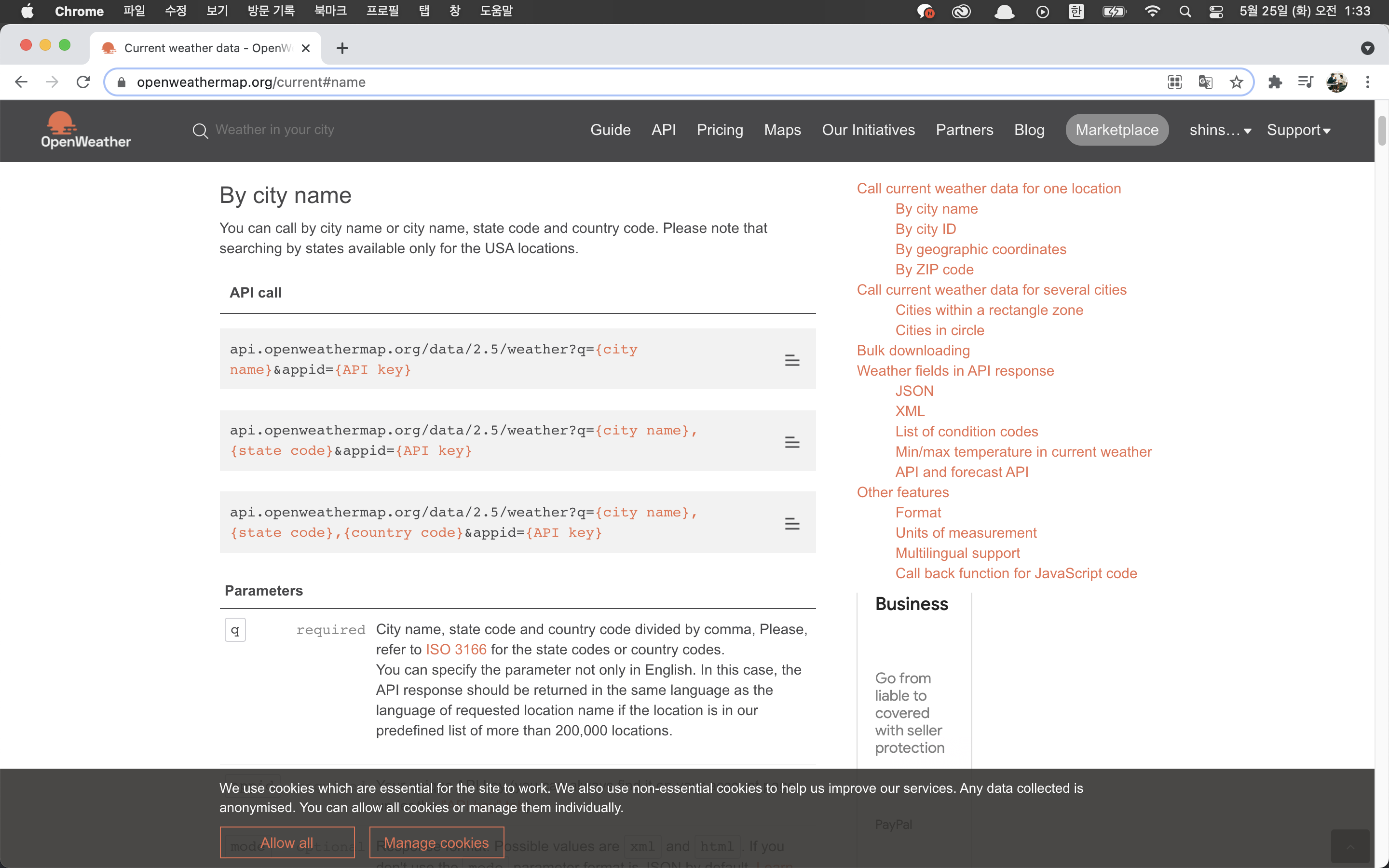1389x868 pixels.
Task: Open Google Translate icon in address bar
Action: click(1205, 82)
